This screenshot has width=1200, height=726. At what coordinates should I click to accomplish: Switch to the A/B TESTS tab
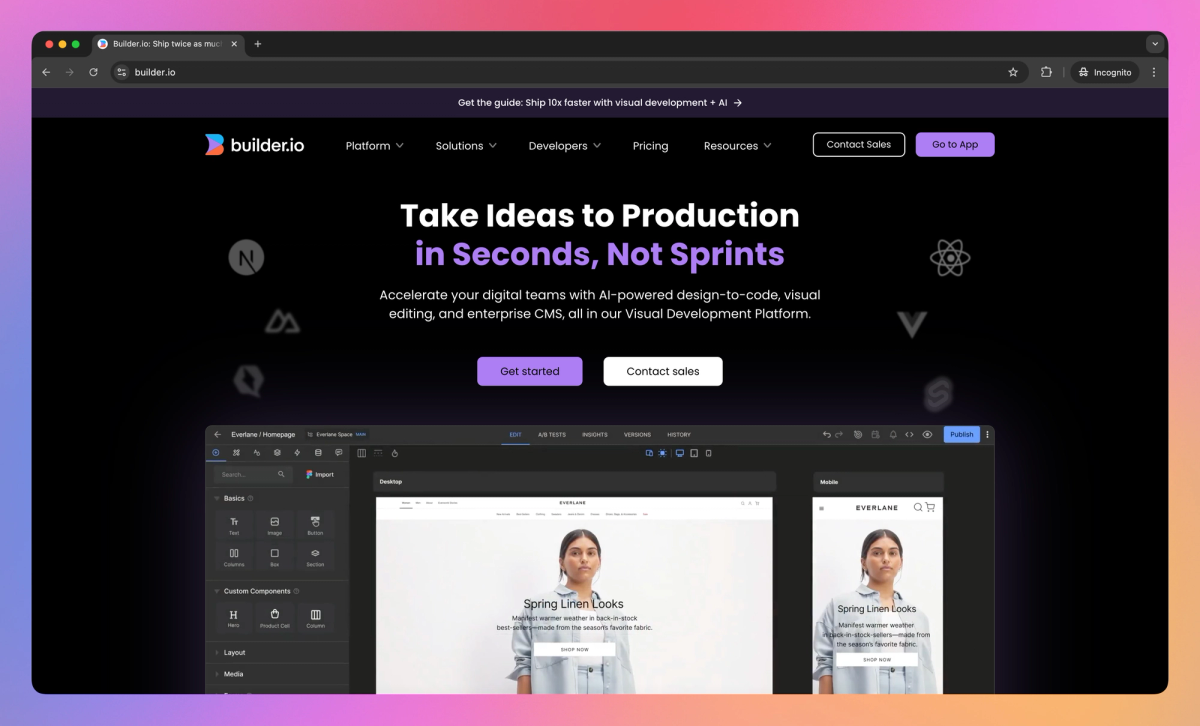pos(552,435)
